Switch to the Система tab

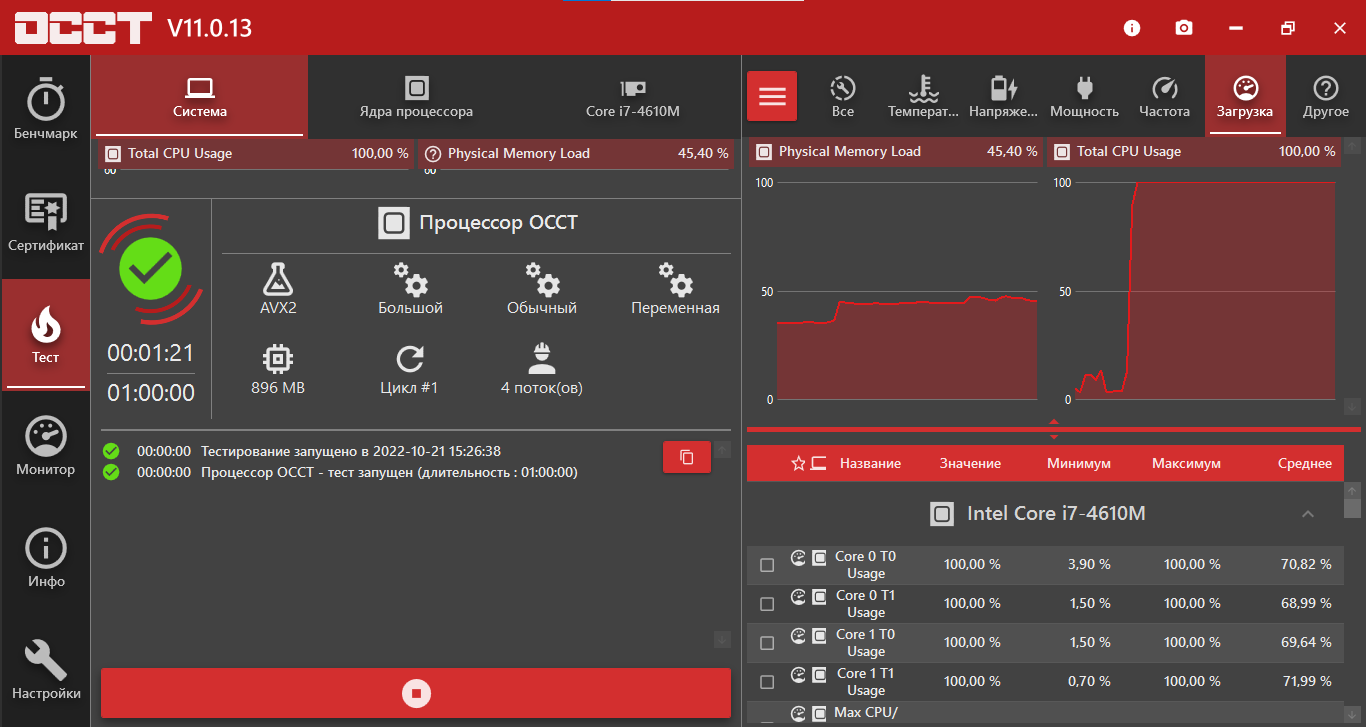(200, 96)
